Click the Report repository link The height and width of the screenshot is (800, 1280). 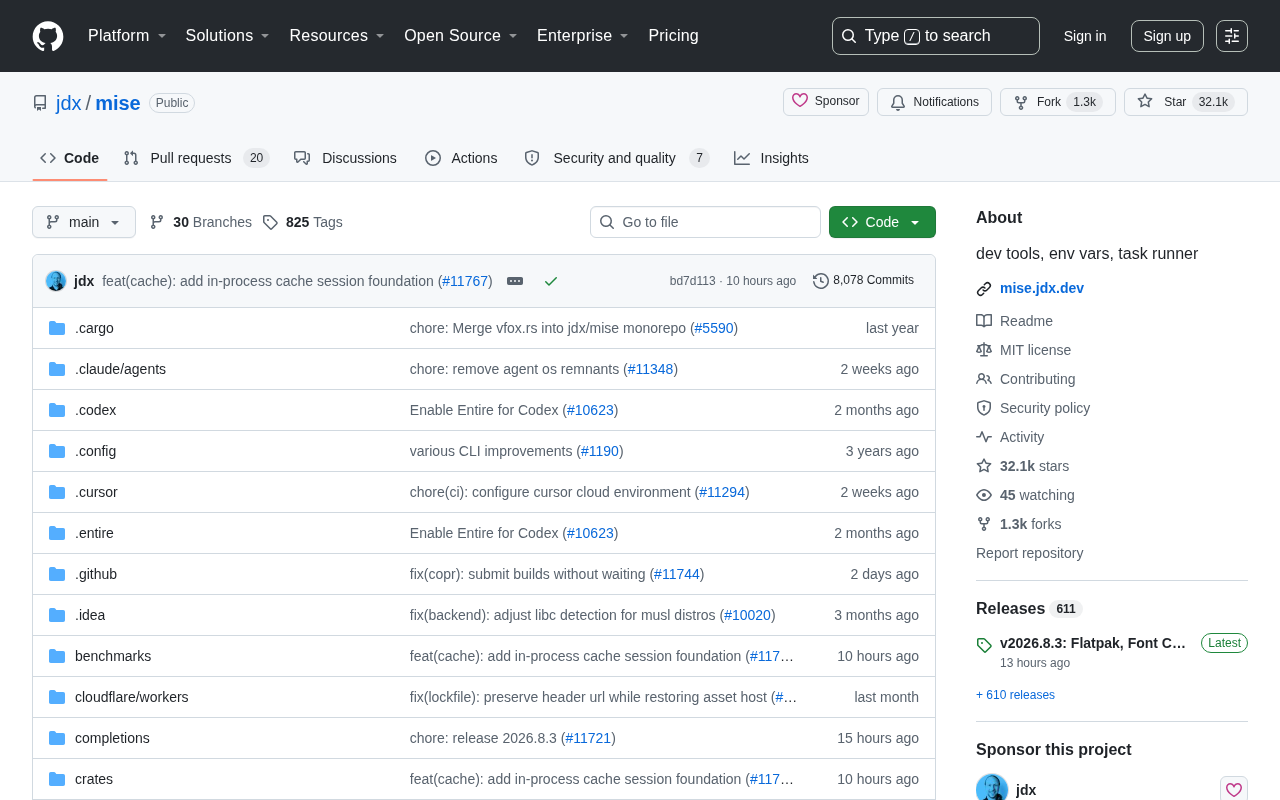tap(1030, 553)
